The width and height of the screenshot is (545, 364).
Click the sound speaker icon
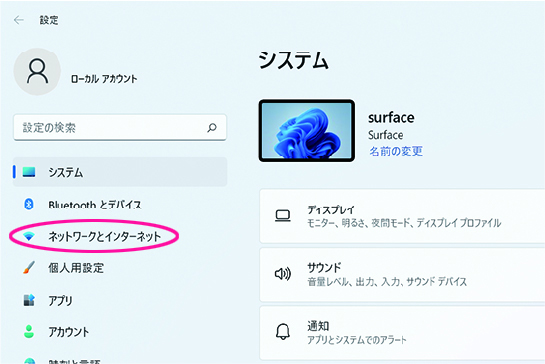click(x=283, y=274)
